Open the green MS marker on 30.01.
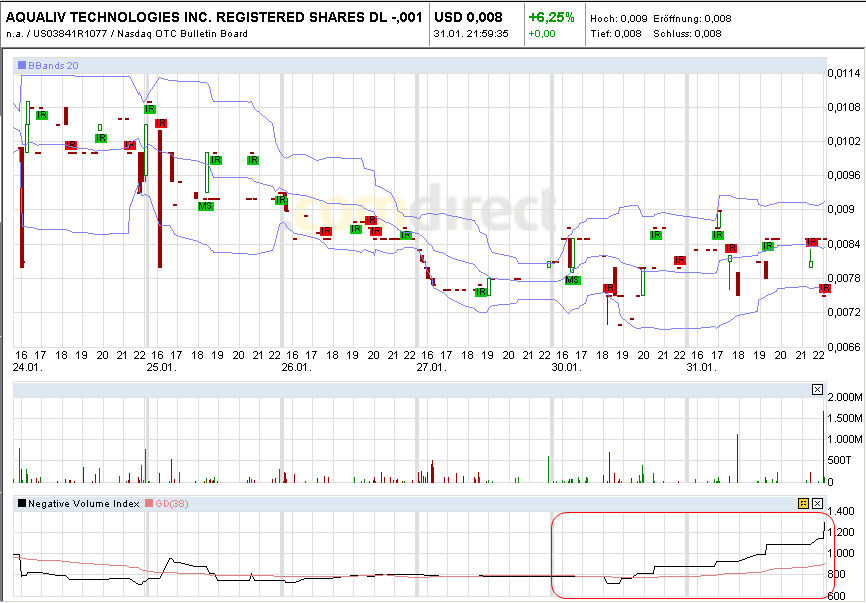This screenshot has height=603, width=866. pos(572,280)
